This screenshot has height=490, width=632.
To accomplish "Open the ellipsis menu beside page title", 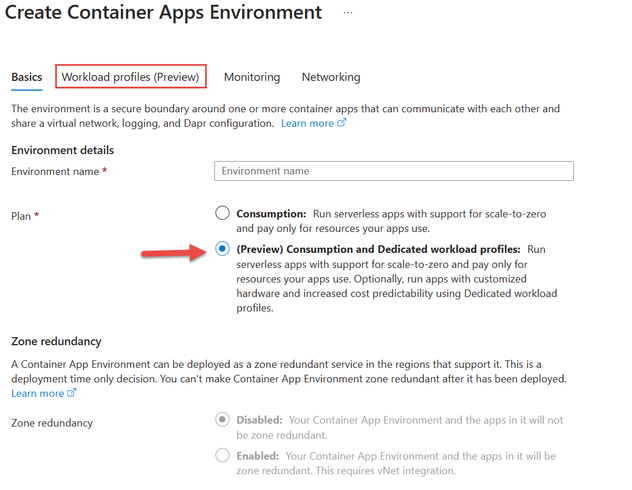I will tap(348, 13).
